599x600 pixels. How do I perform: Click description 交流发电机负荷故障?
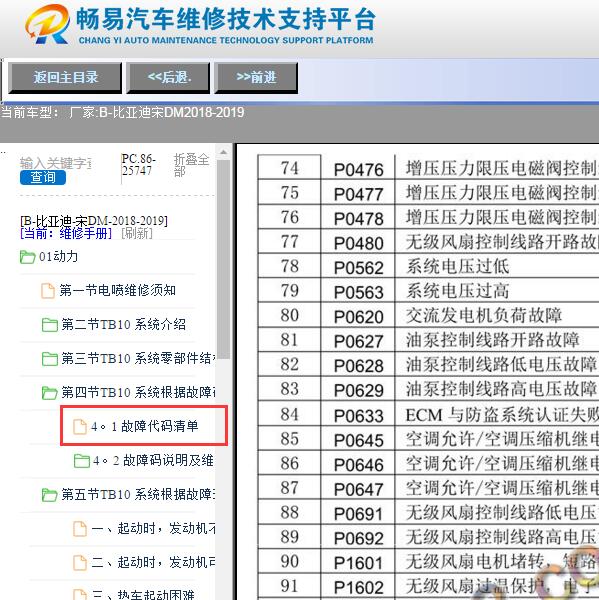pyautogui.click(x=484, y=316)
